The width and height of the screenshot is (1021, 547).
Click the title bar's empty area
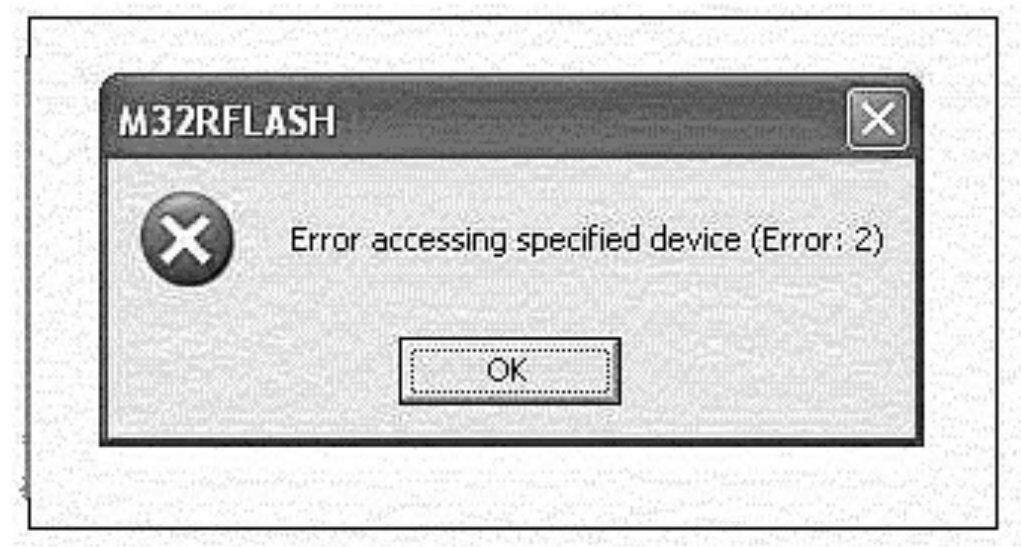pos(586,119)
